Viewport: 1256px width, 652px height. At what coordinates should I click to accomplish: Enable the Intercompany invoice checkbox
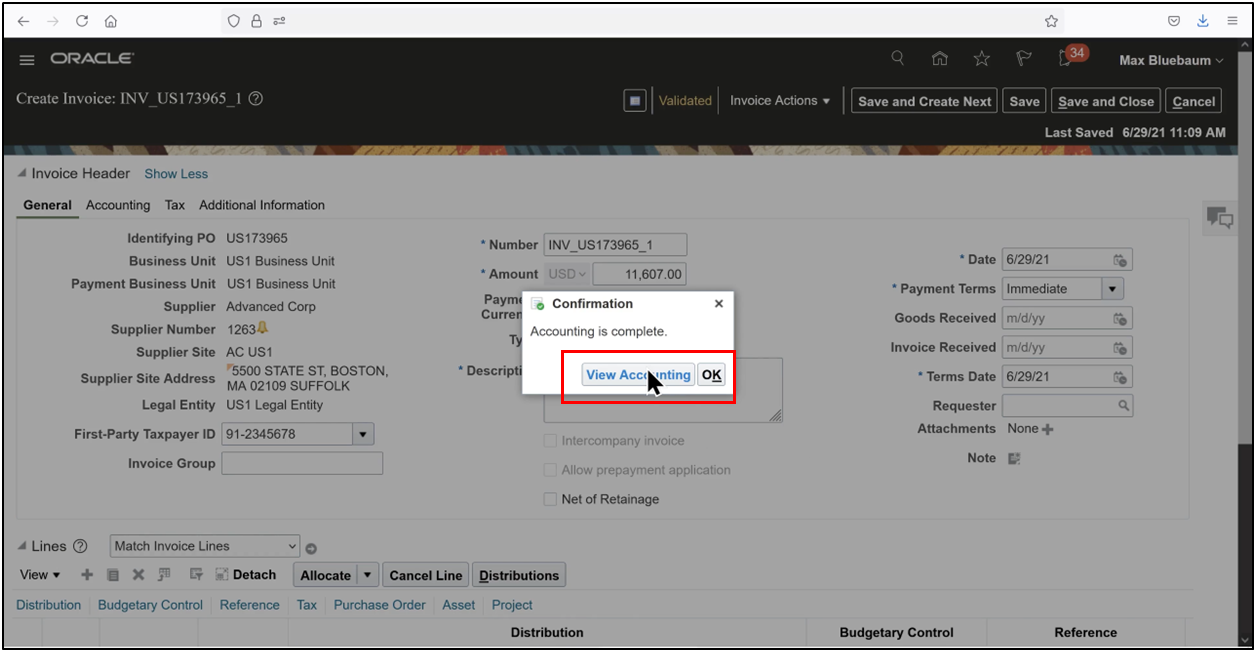550,440
